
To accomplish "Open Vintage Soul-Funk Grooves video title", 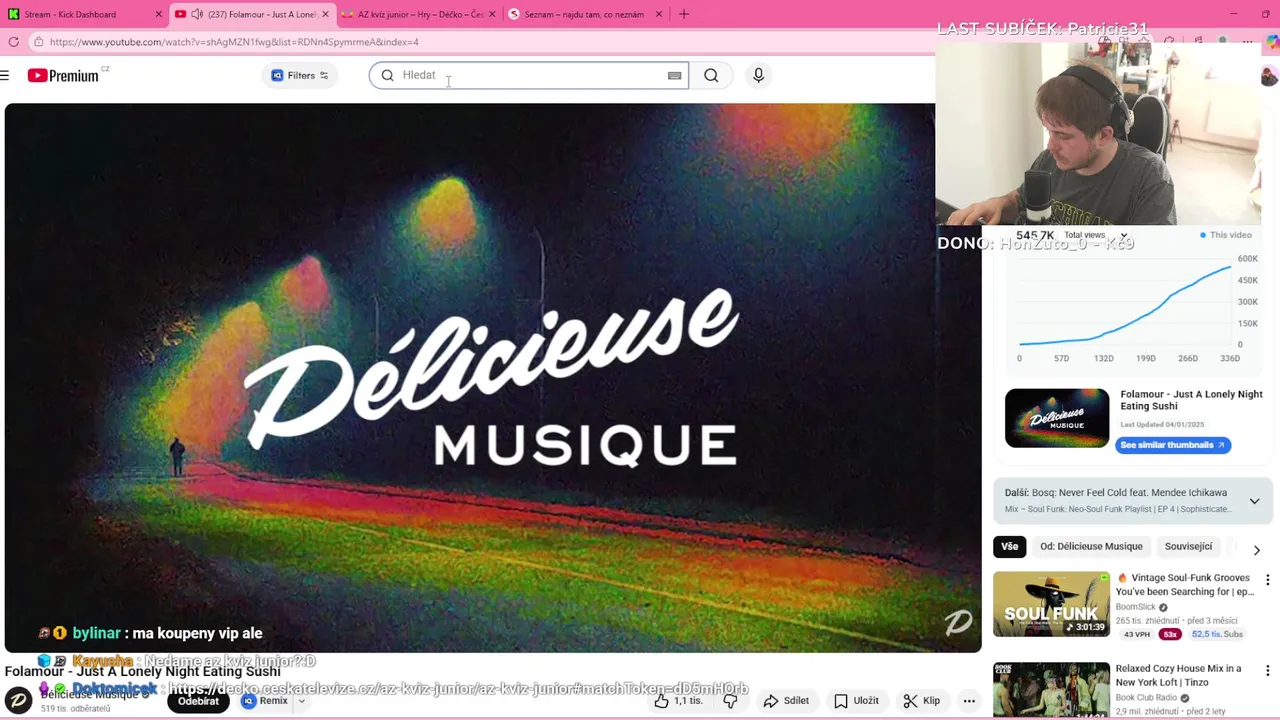I will click(x=1186, y=585).
